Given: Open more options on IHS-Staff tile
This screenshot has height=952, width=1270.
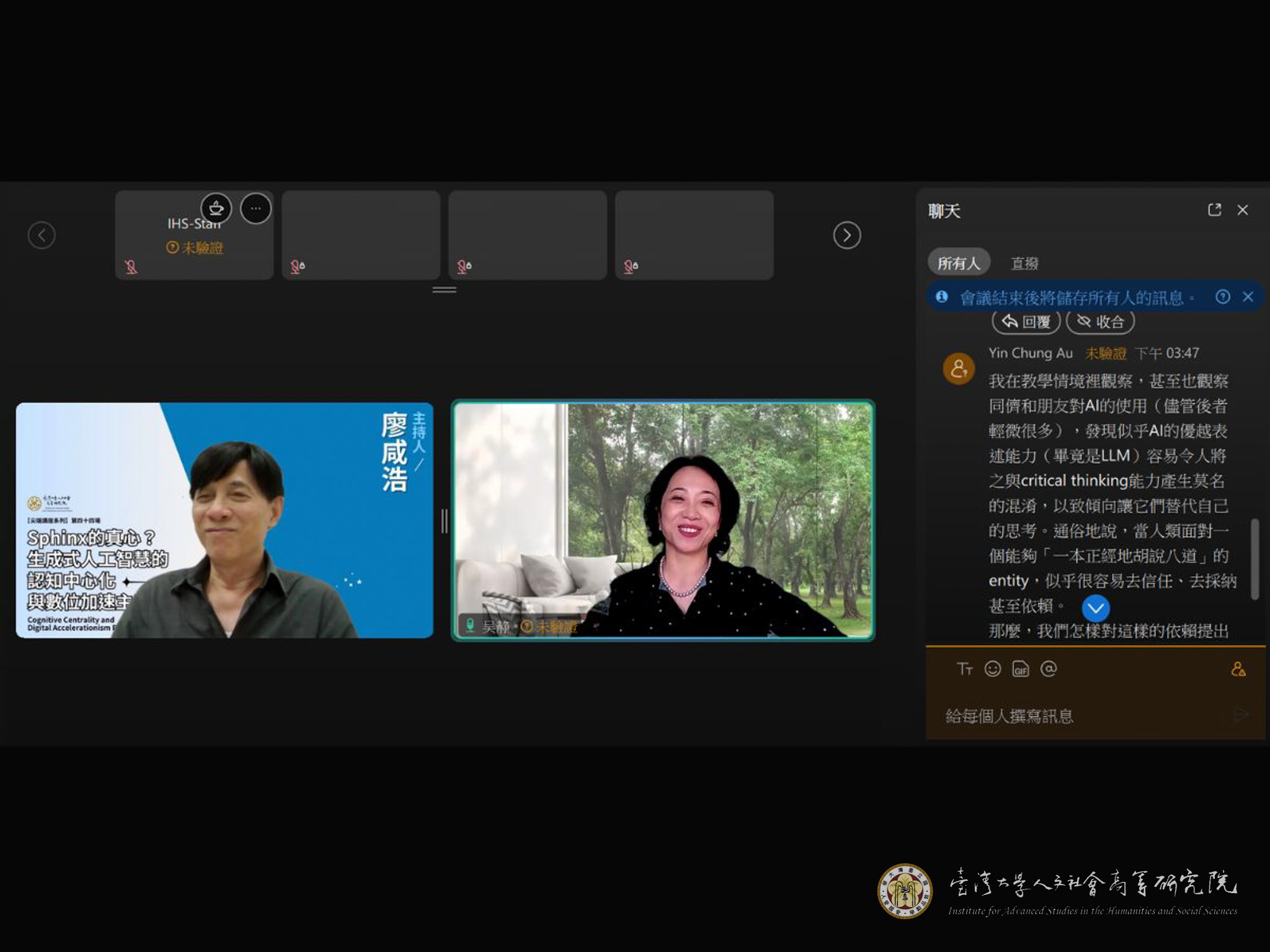Looking at the screenshot, I should 255,208.
